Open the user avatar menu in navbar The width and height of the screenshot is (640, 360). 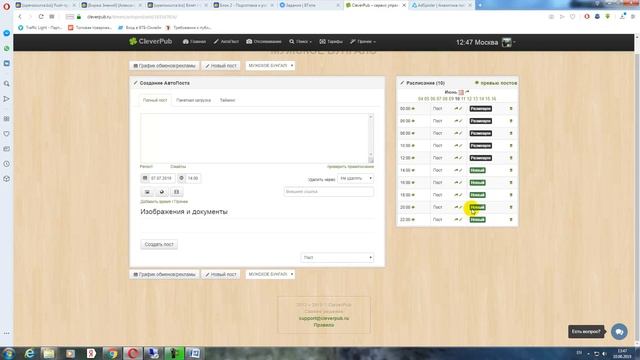click(x=508, y=42)
